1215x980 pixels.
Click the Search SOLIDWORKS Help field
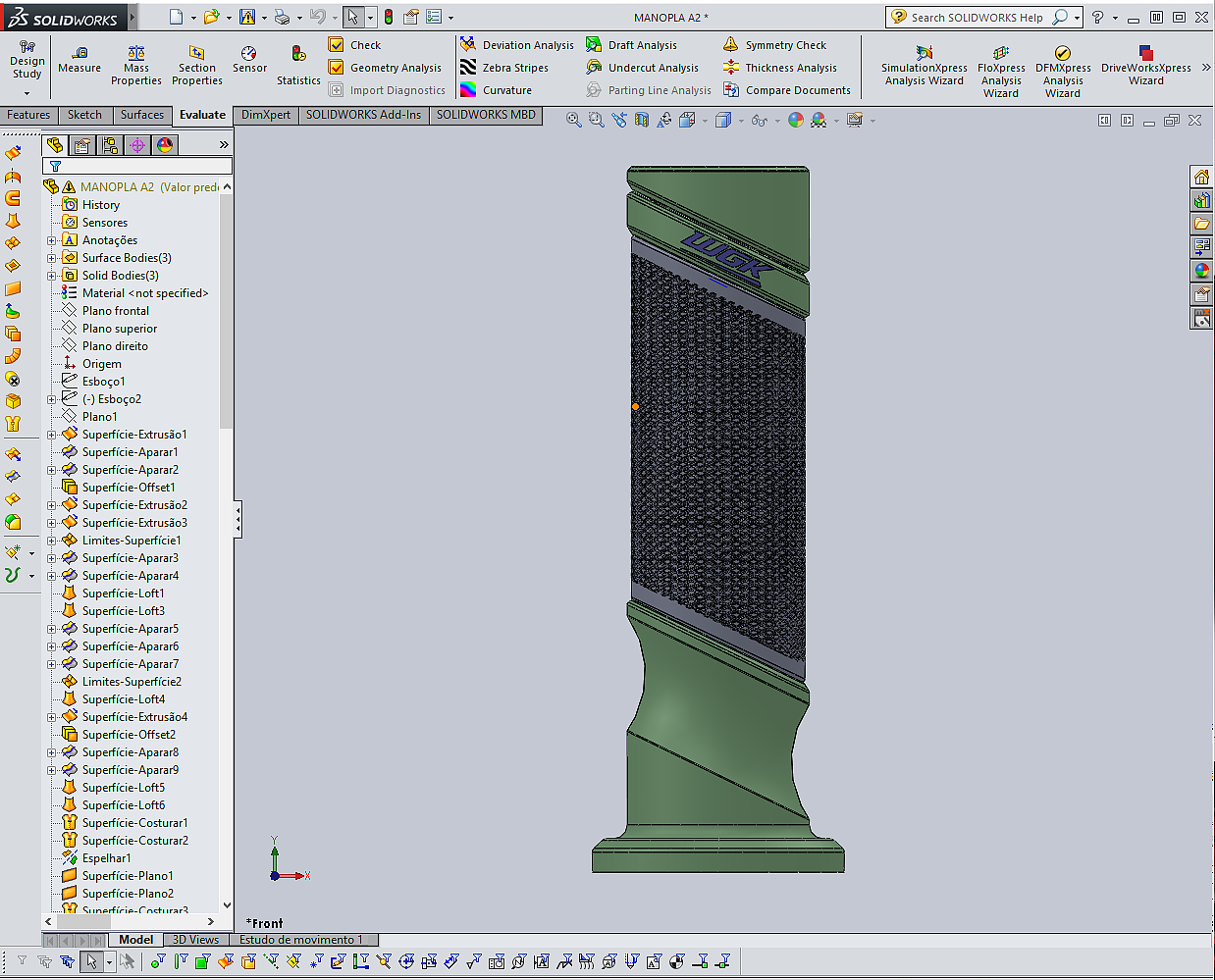pyautogui.click(x=977, y=18)
